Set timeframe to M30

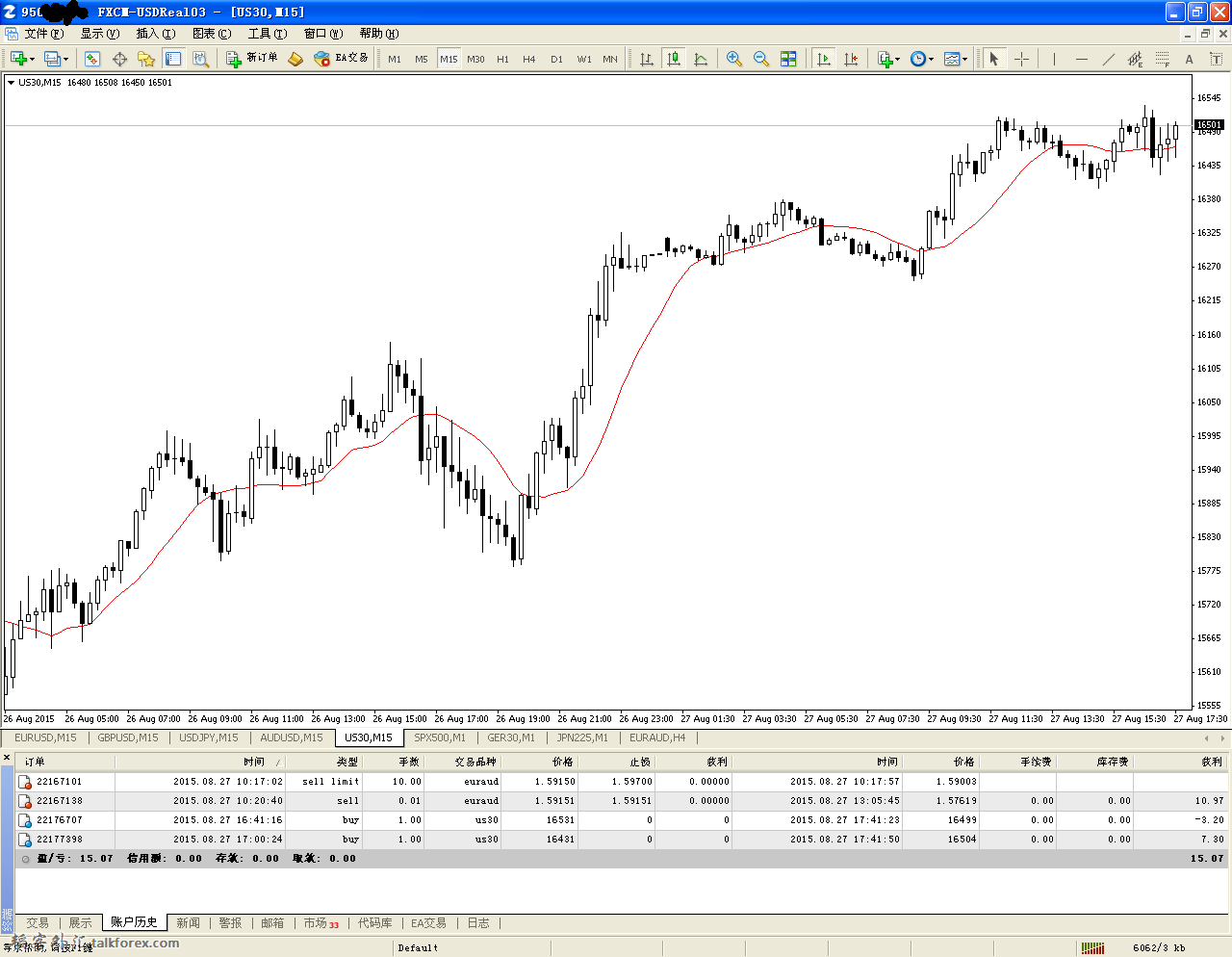[475, 59]
